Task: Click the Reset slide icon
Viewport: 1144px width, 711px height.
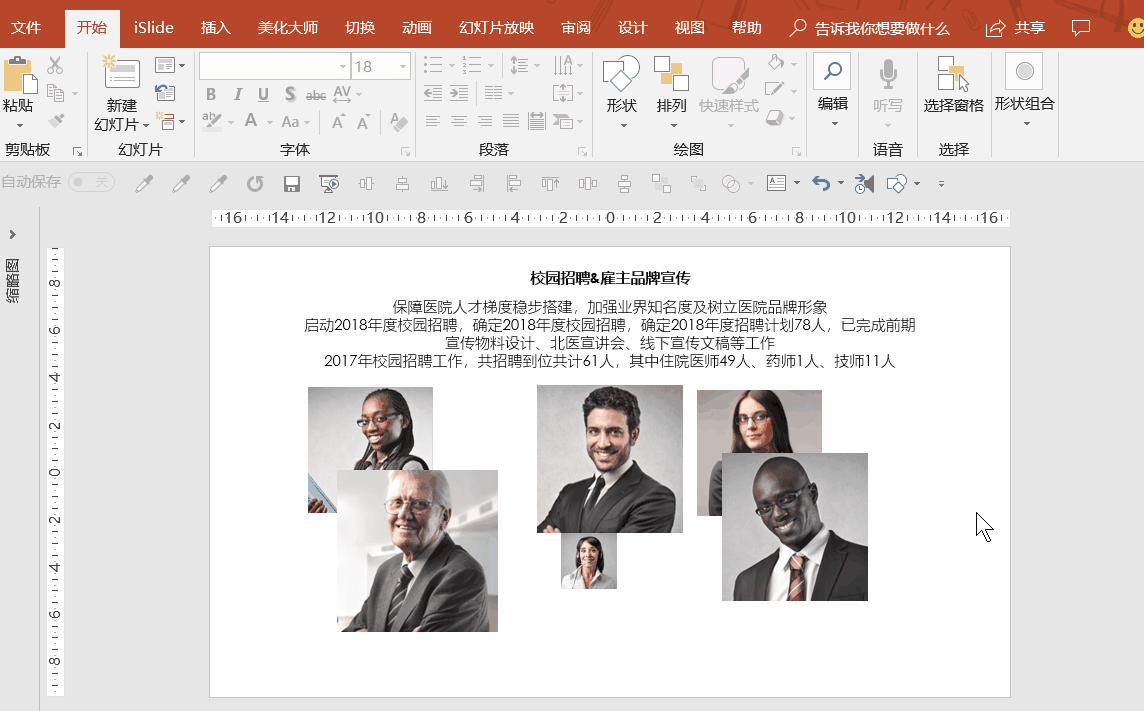Action: point(165,93)
